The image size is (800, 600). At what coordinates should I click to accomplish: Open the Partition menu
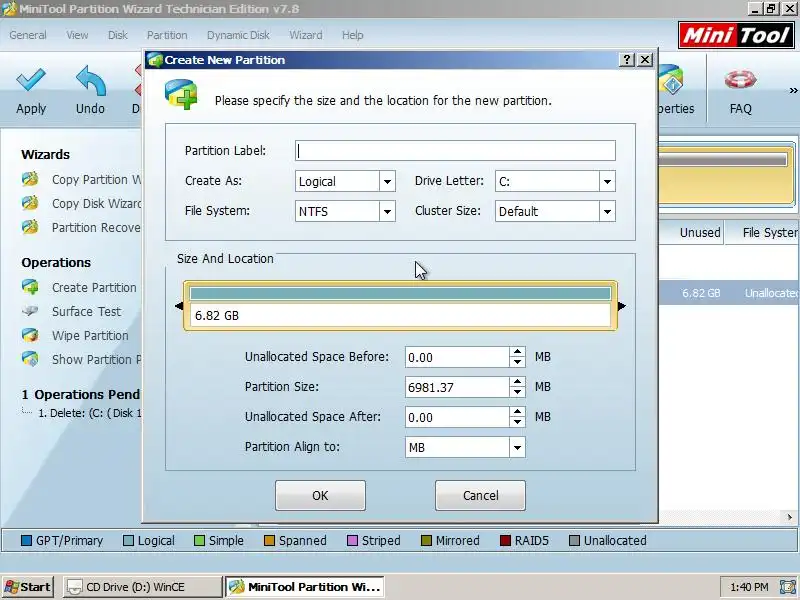pos(167,35)
